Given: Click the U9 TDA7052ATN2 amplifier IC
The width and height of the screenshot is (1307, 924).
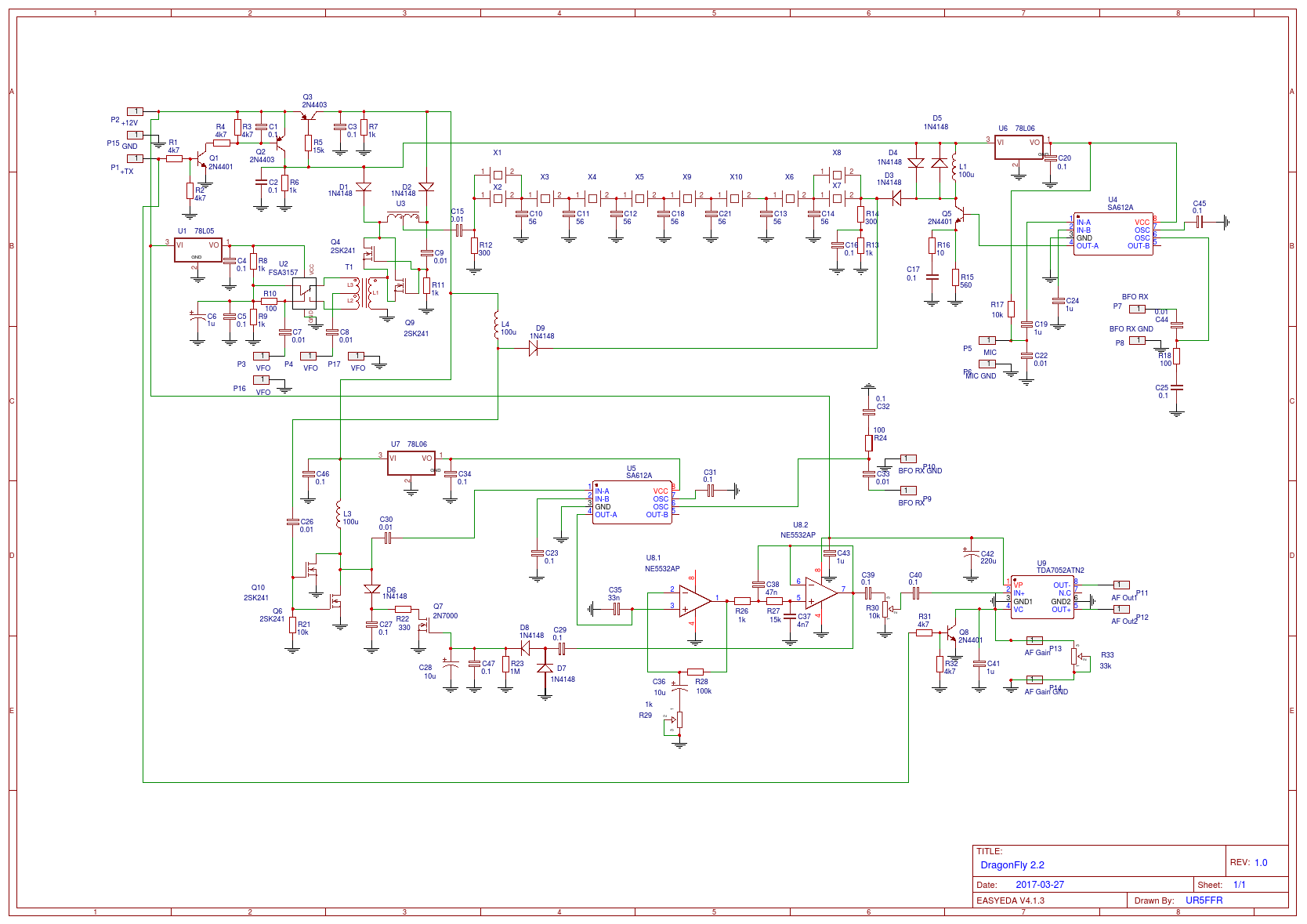Looking at the screenshot, I should point(1041,597).
